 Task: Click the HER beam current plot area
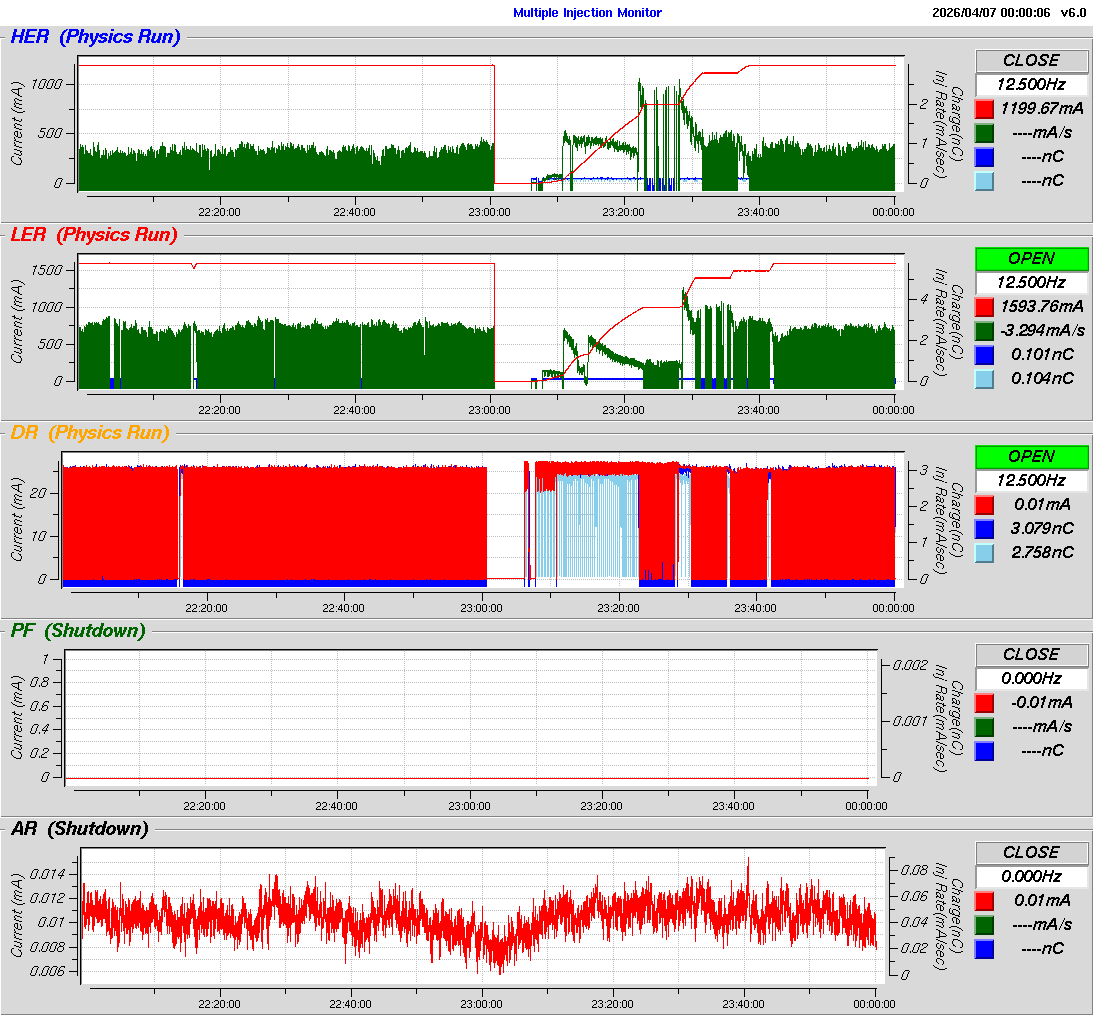tap(491, 123)
